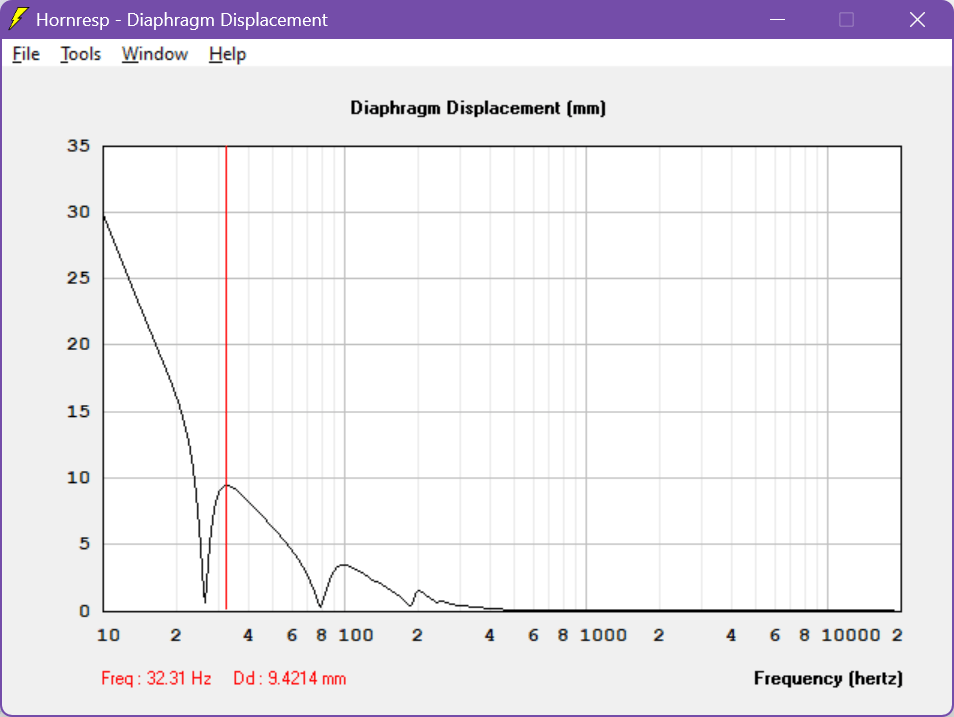Viewport: 954px width, 717px height.
Task: Click the x-axis label 100
Action: (x=356, y=635)
